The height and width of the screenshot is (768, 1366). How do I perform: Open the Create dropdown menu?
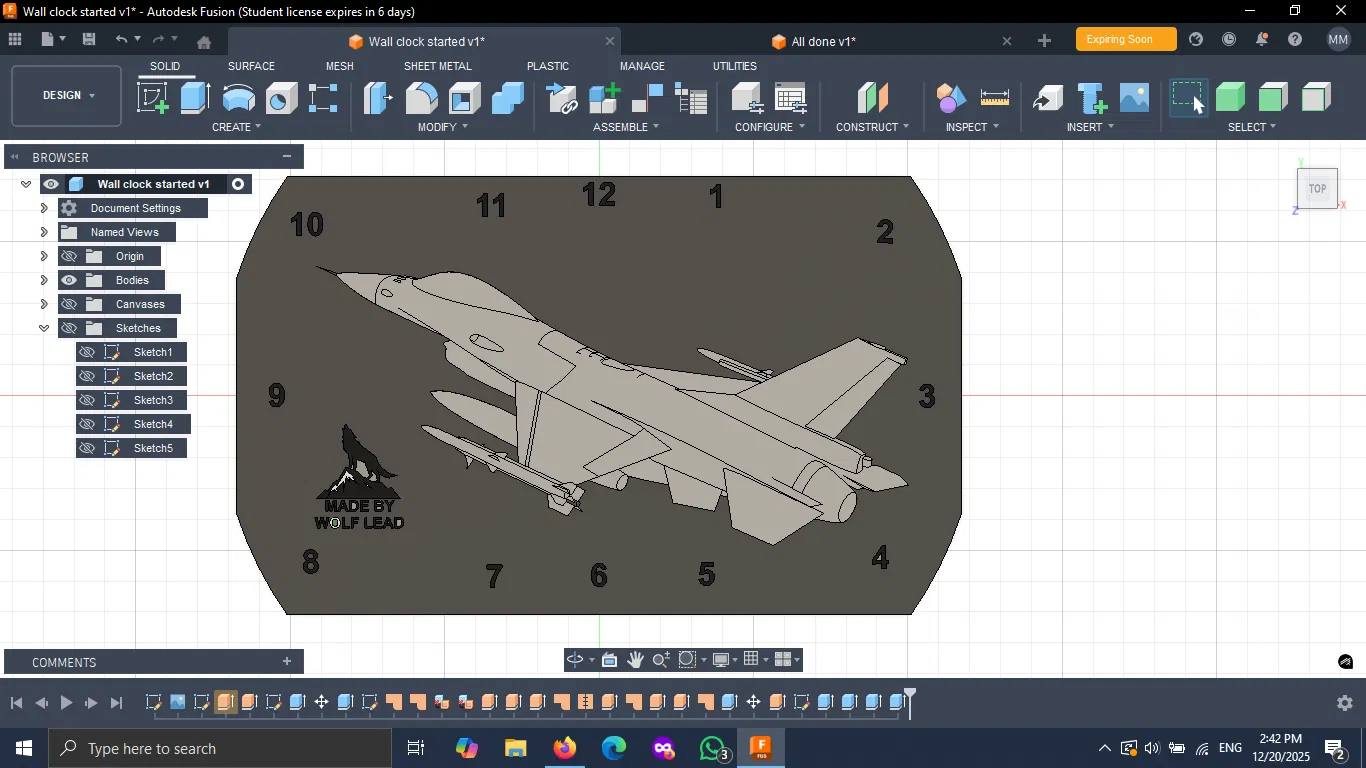[x=236, y=127]
